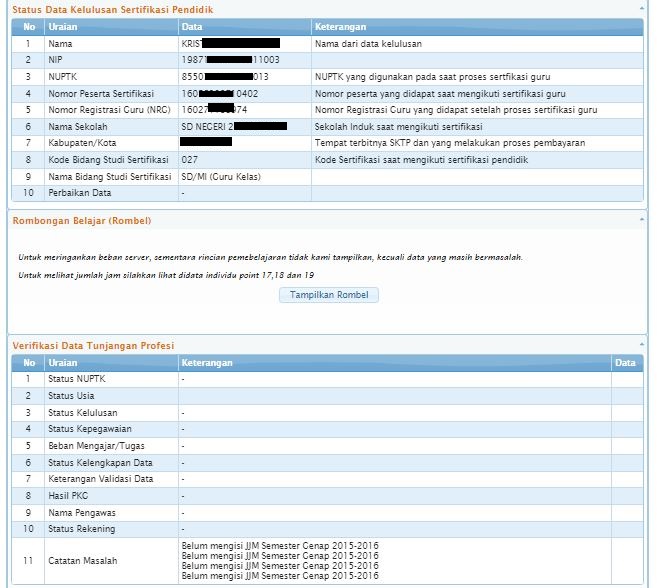
Task: Collapse the Status Data Kelulusan Sertifikasi Pendidik panel
Action: (641, 8)
